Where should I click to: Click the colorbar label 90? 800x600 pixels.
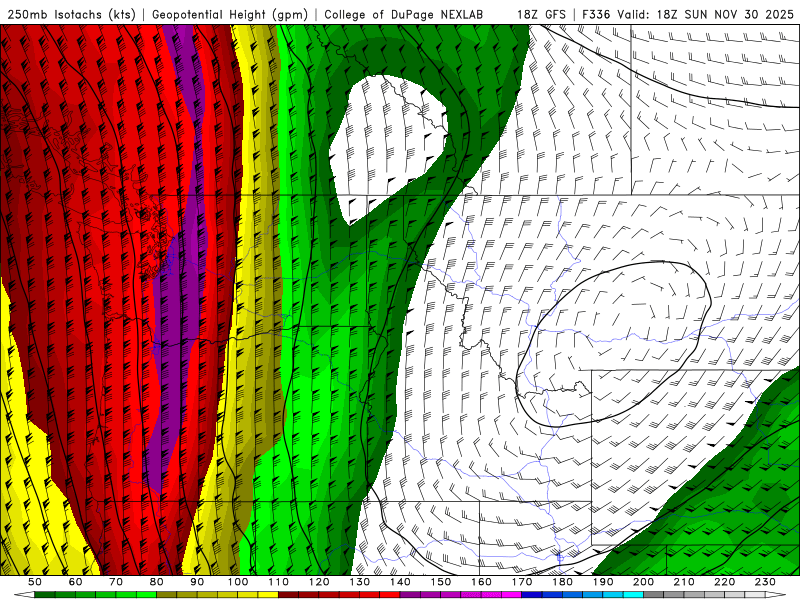click(x=197, y=582)
